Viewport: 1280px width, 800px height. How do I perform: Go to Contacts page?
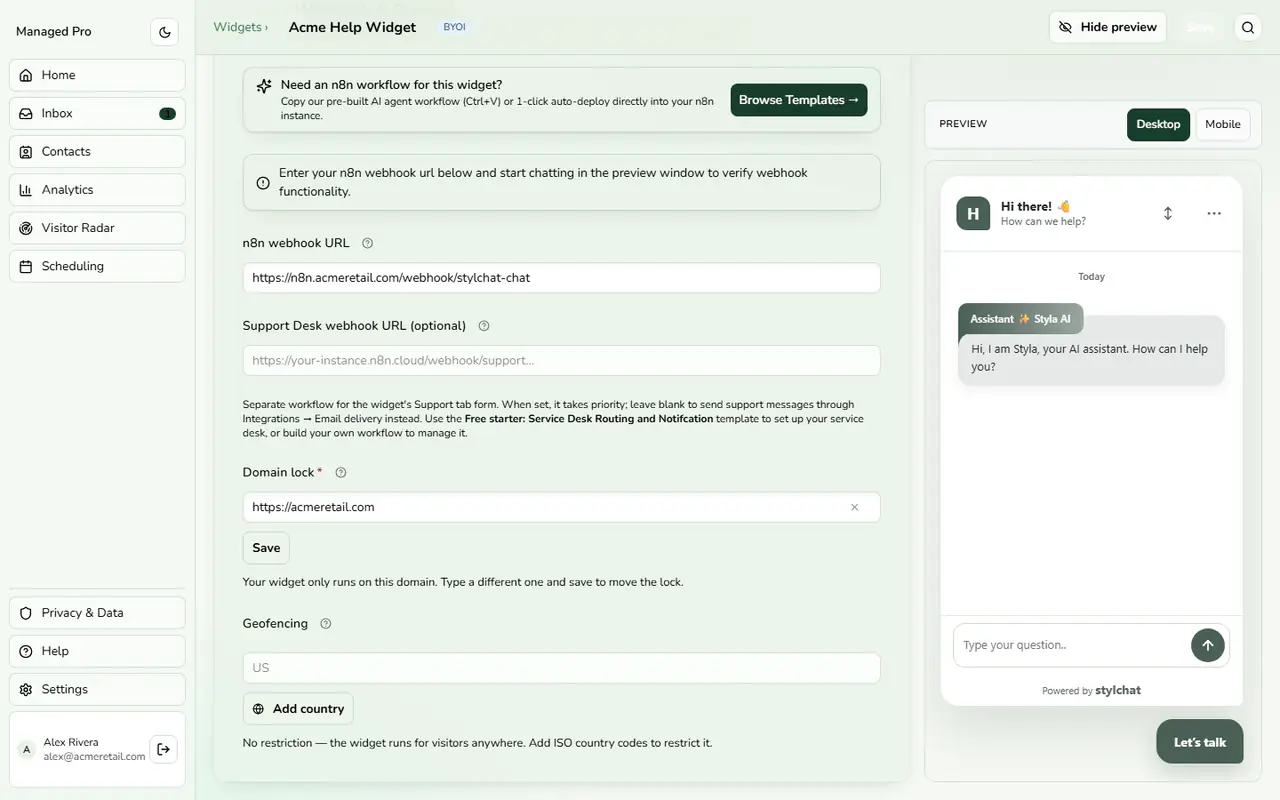(x=97, y=152)
